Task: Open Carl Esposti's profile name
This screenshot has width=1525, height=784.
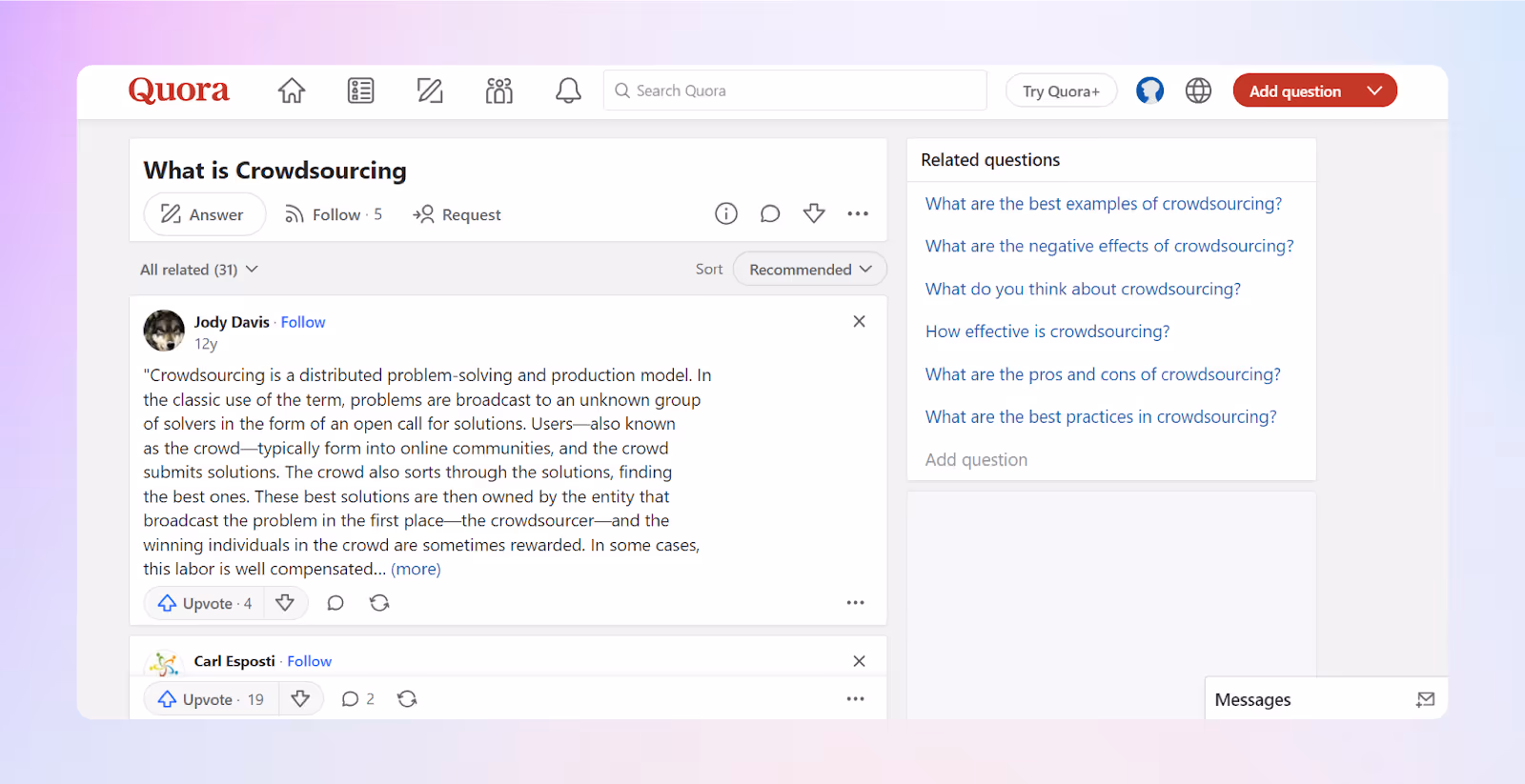Action: click(234, 661)
